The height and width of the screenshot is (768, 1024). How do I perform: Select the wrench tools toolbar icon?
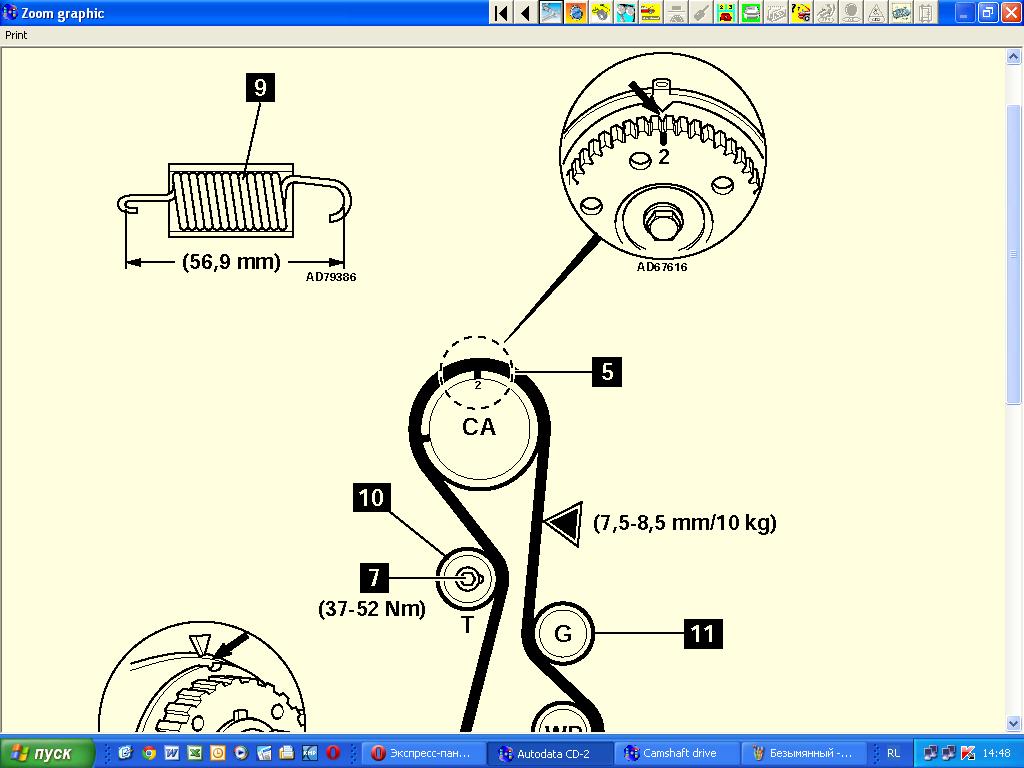tap(551, 12)
